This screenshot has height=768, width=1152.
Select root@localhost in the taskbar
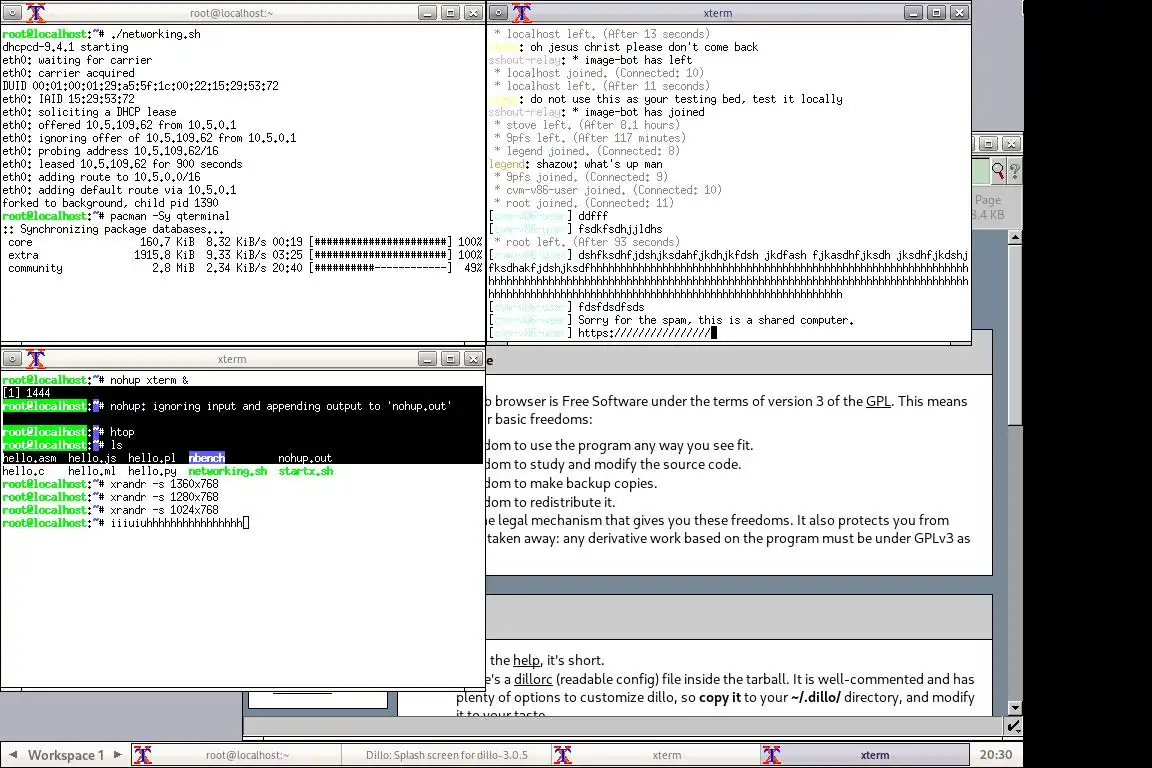click(x=237, y=755)
